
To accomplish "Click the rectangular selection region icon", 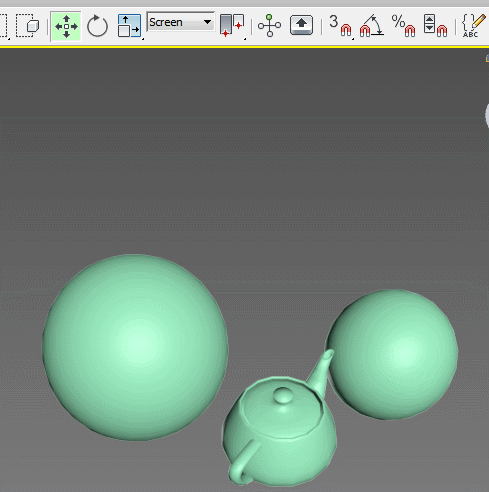I will click(x=3, y=26).
